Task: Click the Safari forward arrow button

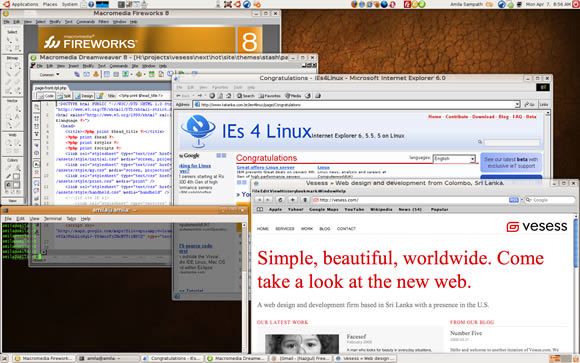Action: point(267,200)
